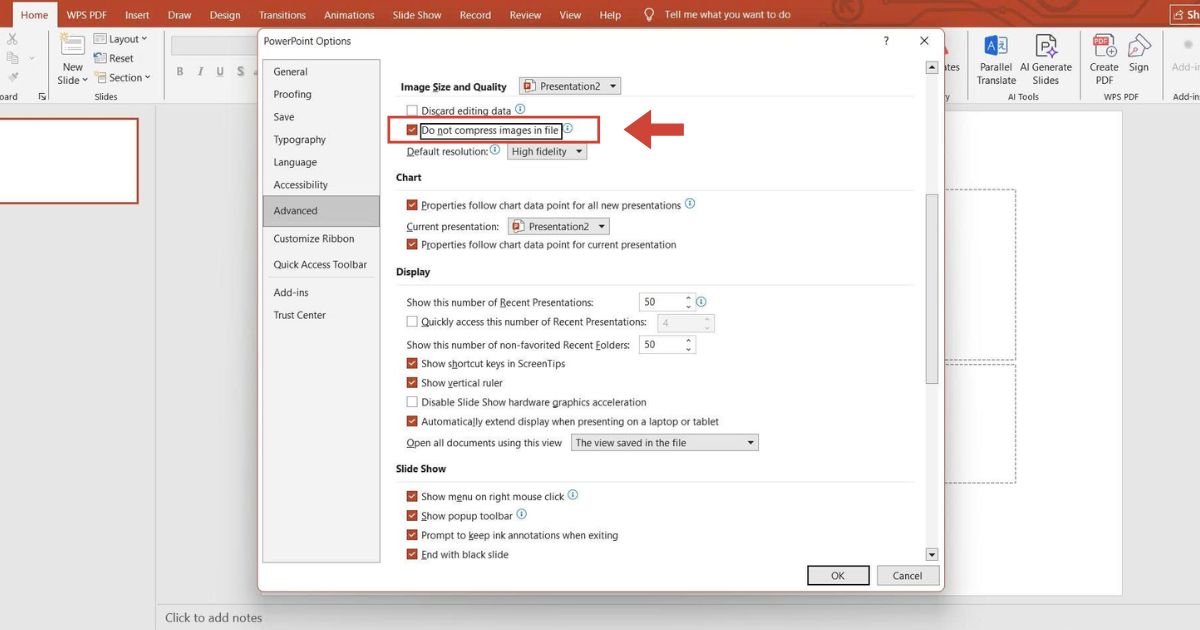Click the Cut scissors icon

coord(12,39)
